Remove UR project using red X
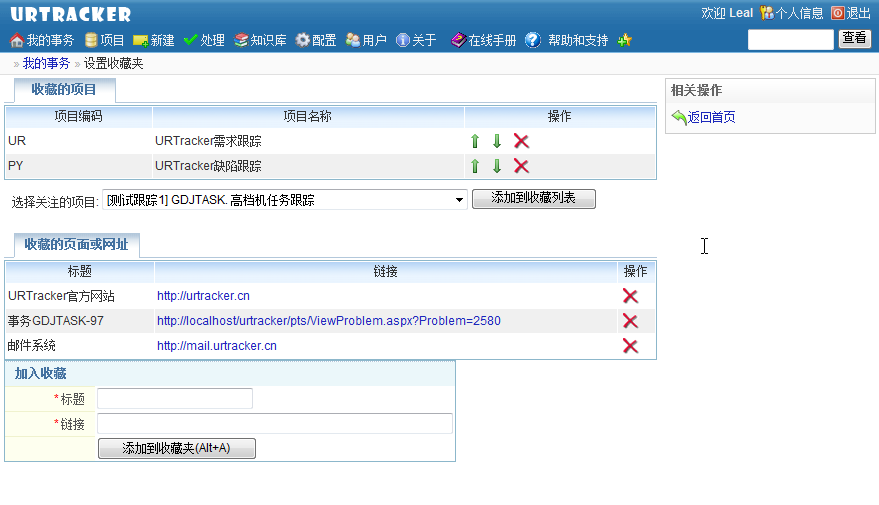 (x=521, y=141)
